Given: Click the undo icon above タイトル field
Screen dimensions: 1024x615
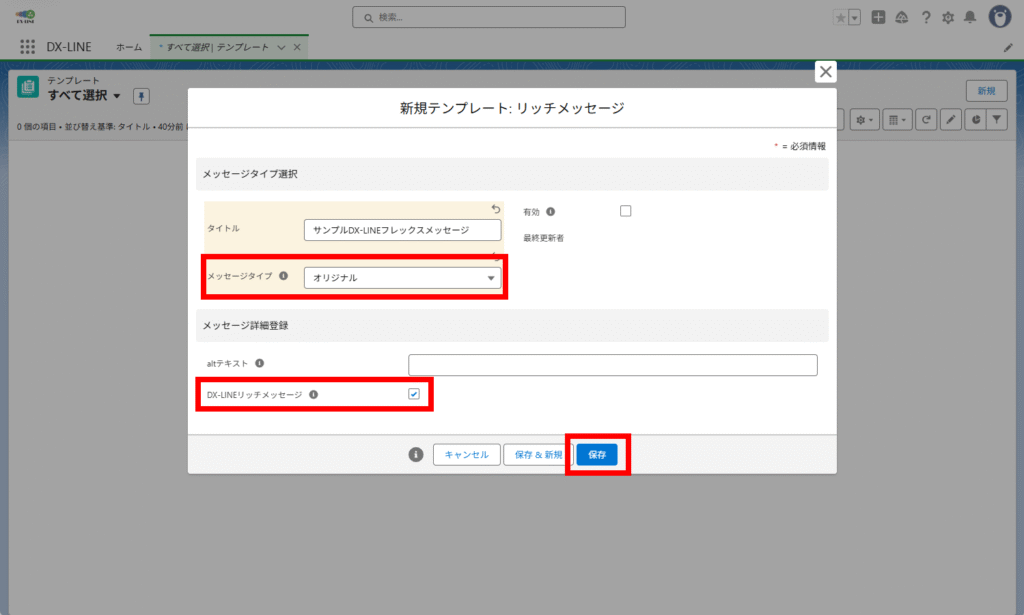Looking at the screenshot, I should (x=496, y=208).
